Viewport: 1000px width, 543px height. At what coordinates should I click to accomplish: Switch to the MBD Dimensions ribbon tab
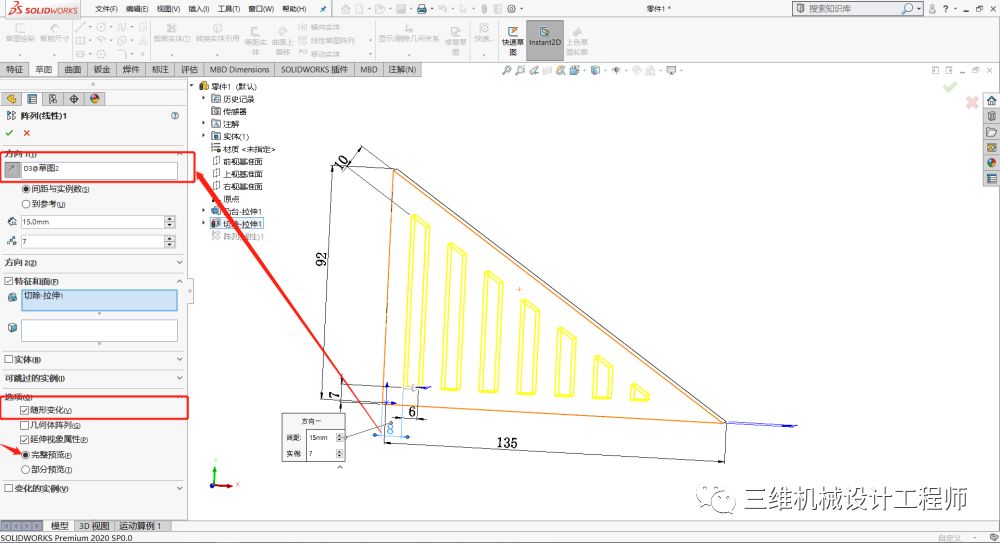(x=240, y=70)
